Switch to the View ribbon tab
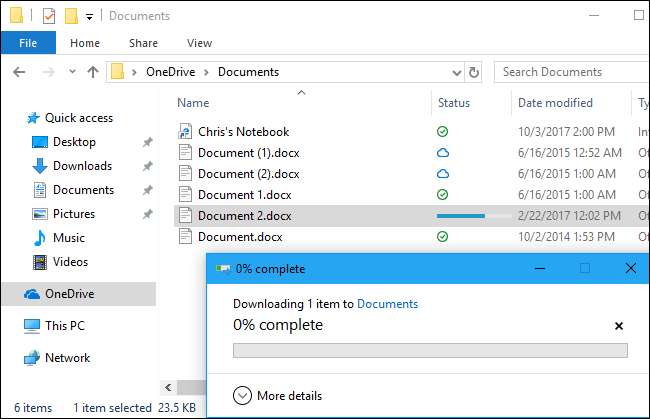Viewport: 650px width, 419px height. coord(199,43)
